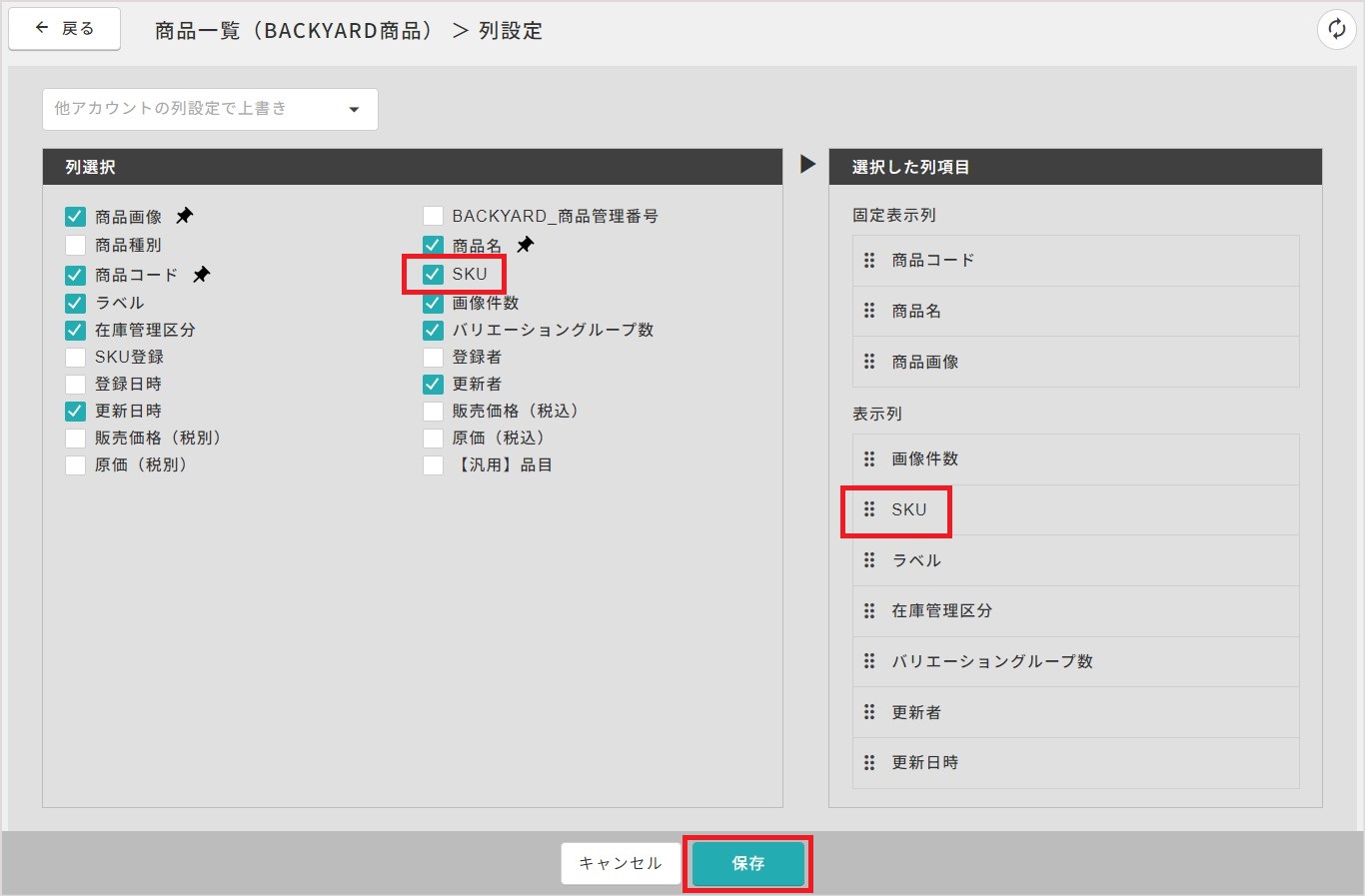The height and width of the screenshot is (896, 1365).
Task: Select 商品コード in the fixed columns list
Action: 1075,261
